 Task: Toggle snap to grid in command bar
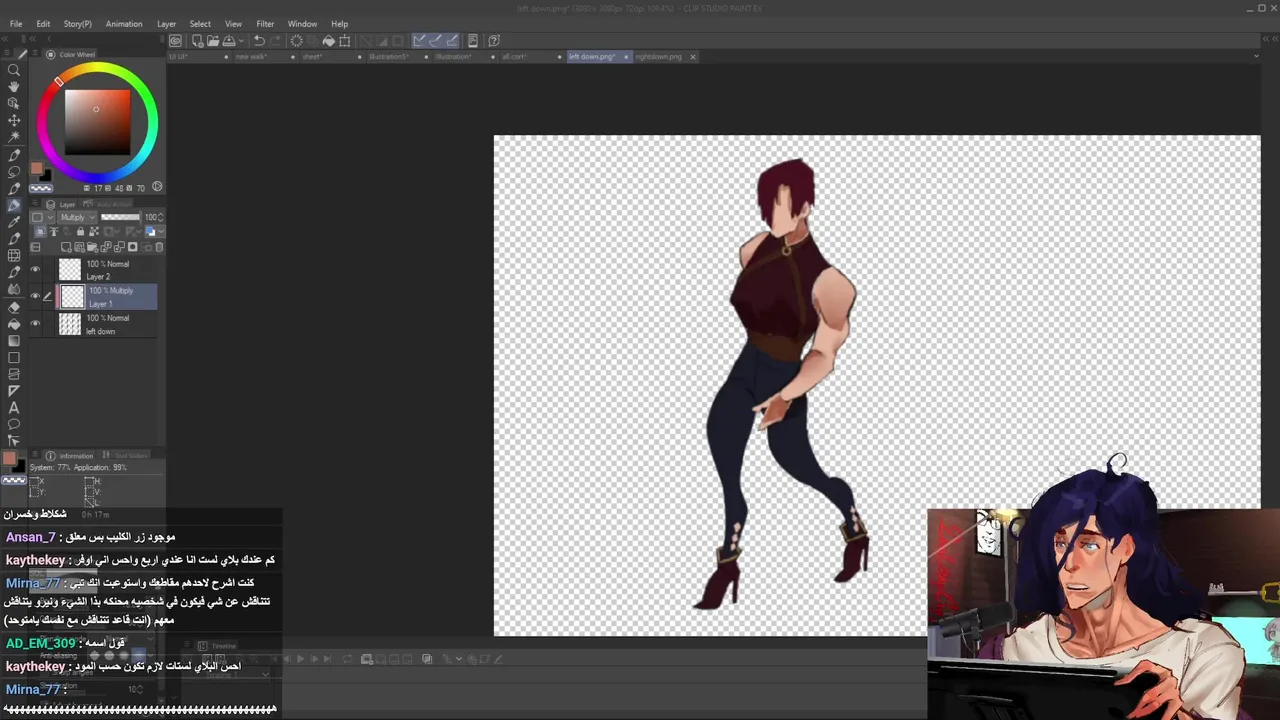click(452, 41)
